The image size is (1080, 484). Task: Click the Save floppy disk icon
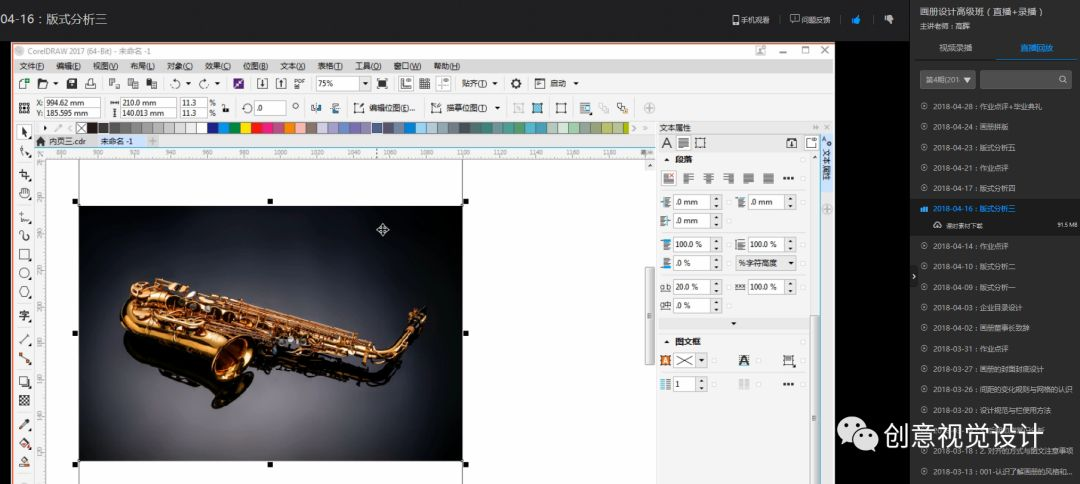[72, 83]
